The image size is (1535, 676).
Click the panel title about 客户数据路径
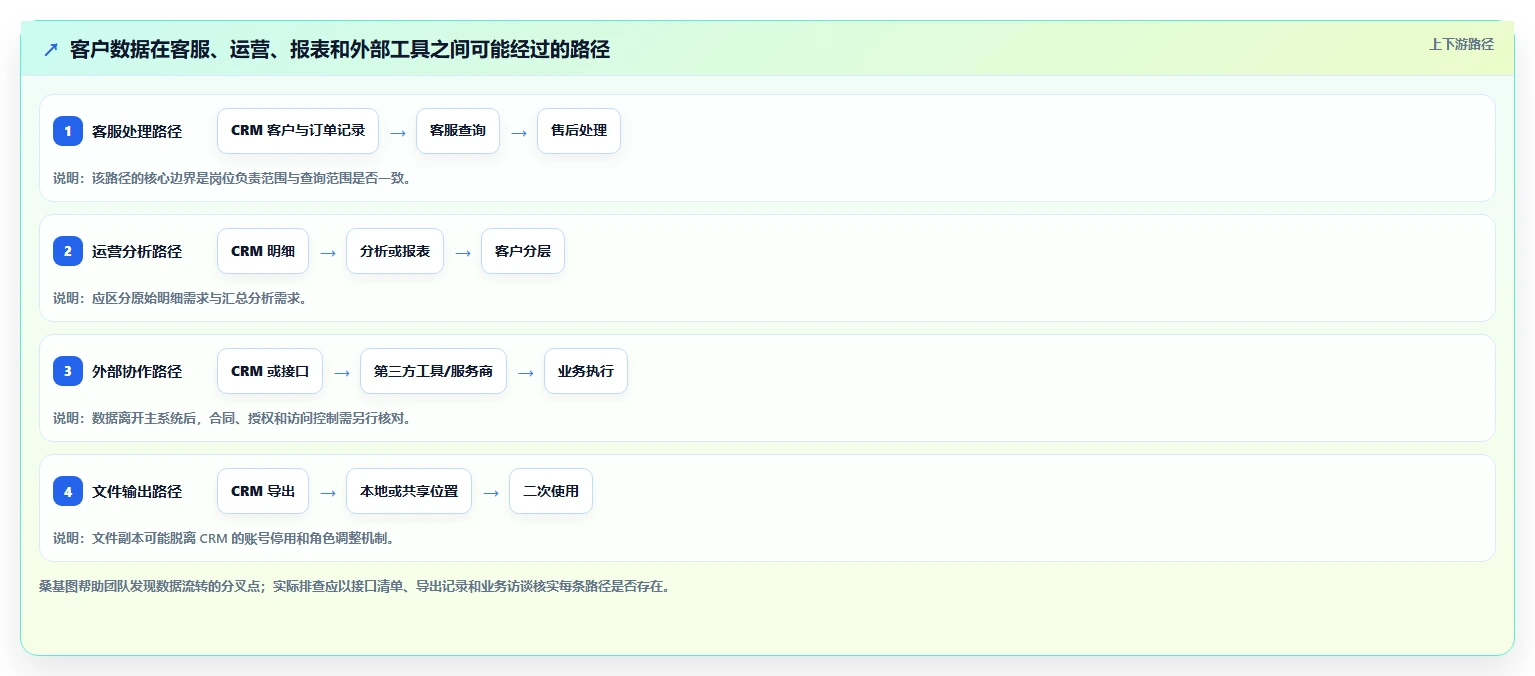point(340,49)
